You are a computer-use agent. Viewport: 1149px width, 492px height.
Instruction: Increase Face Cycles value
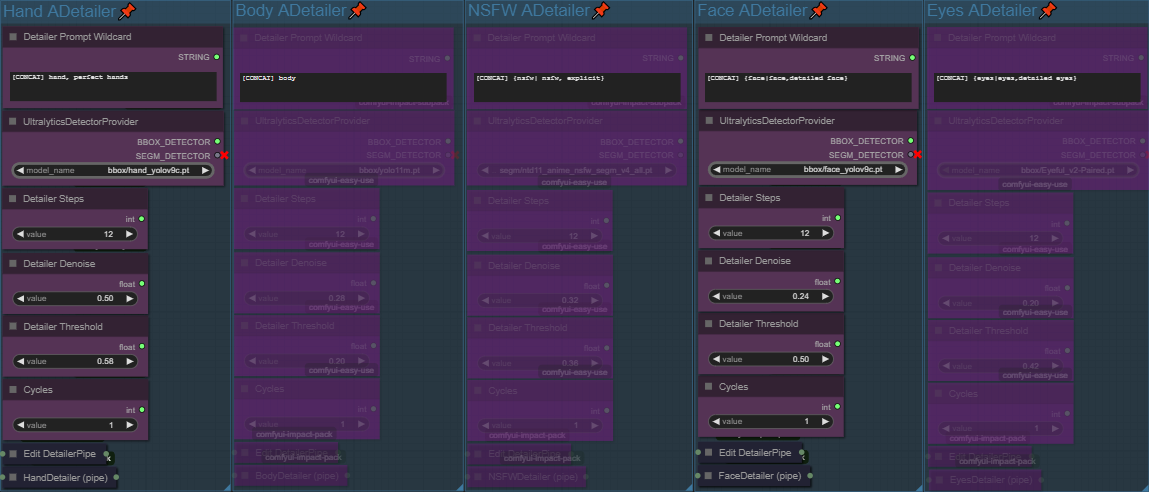[x=826, y=422]
